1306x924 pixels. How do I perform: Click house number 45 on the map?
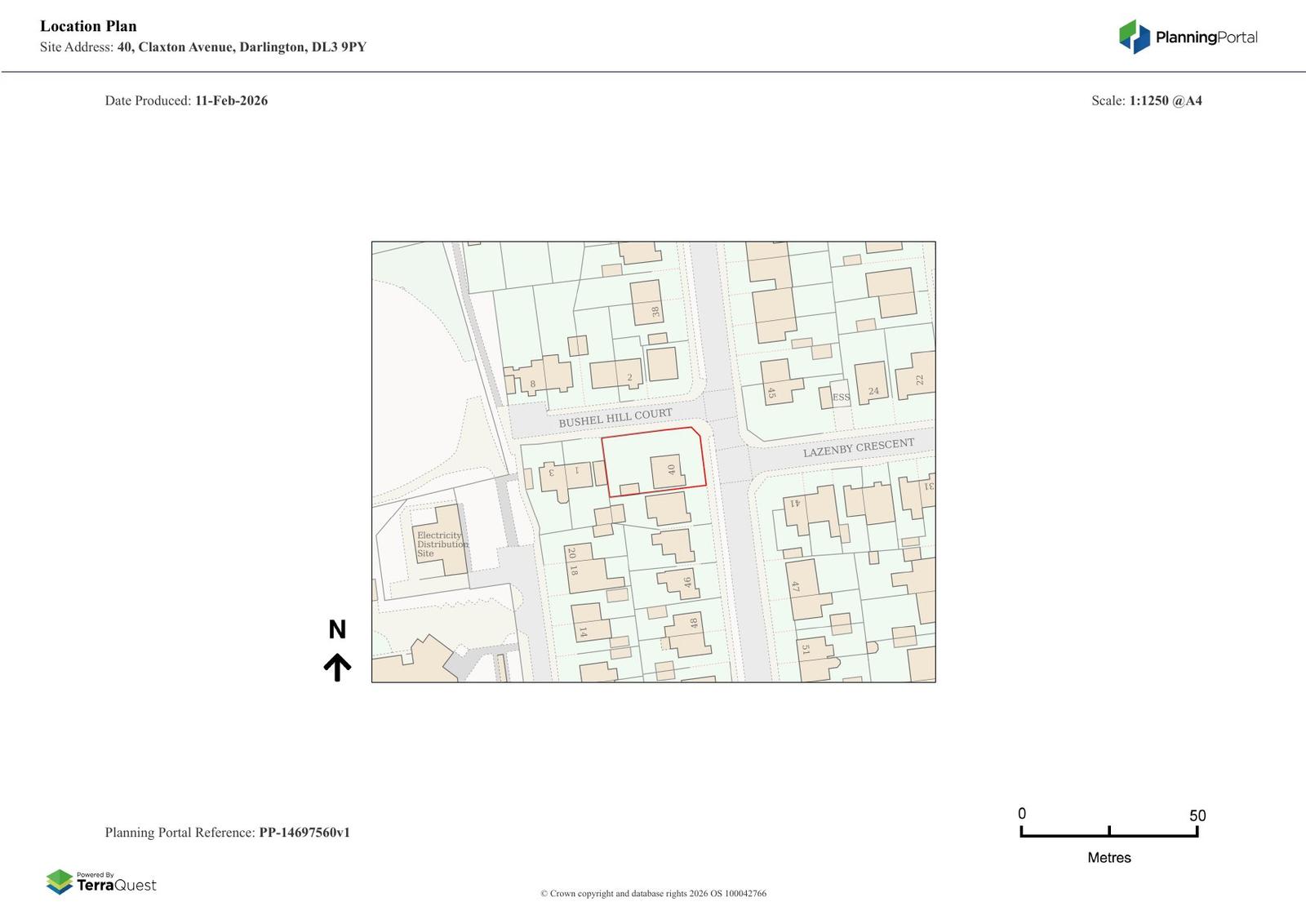coord(771,393)
